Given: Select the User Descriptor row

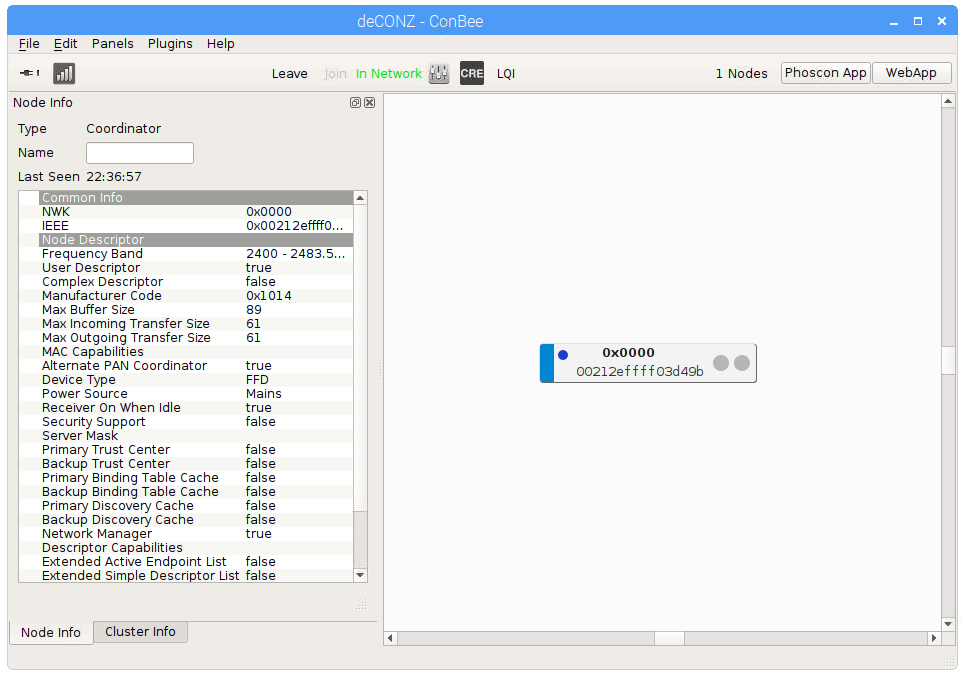Looking at the screenshot, I should tap(186, 267).
